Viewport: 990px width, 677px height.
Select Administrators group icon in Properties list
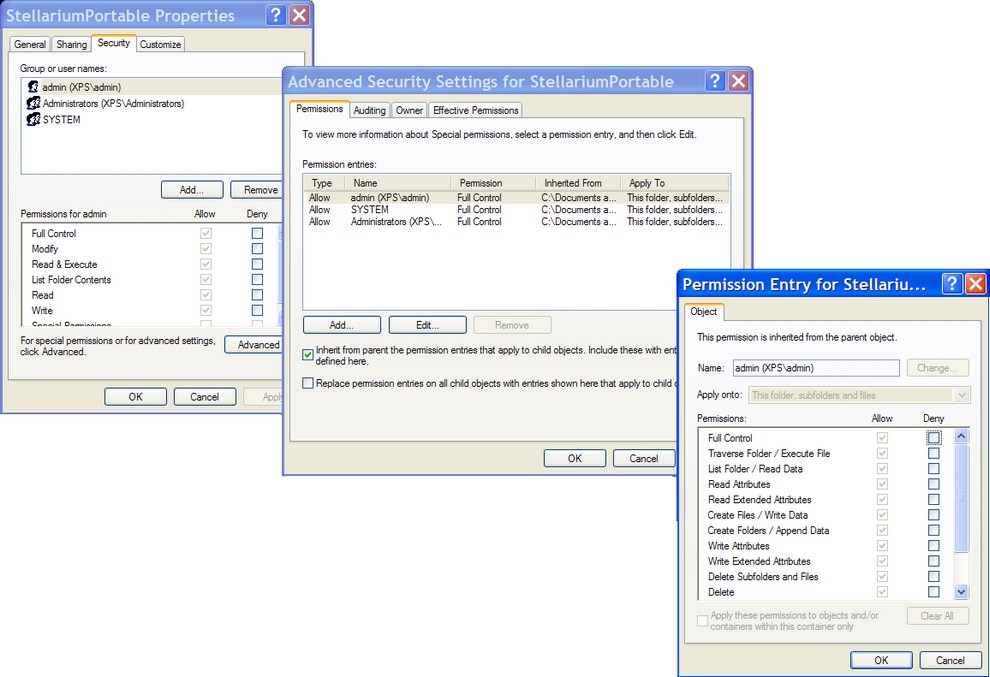pos(33,103)
